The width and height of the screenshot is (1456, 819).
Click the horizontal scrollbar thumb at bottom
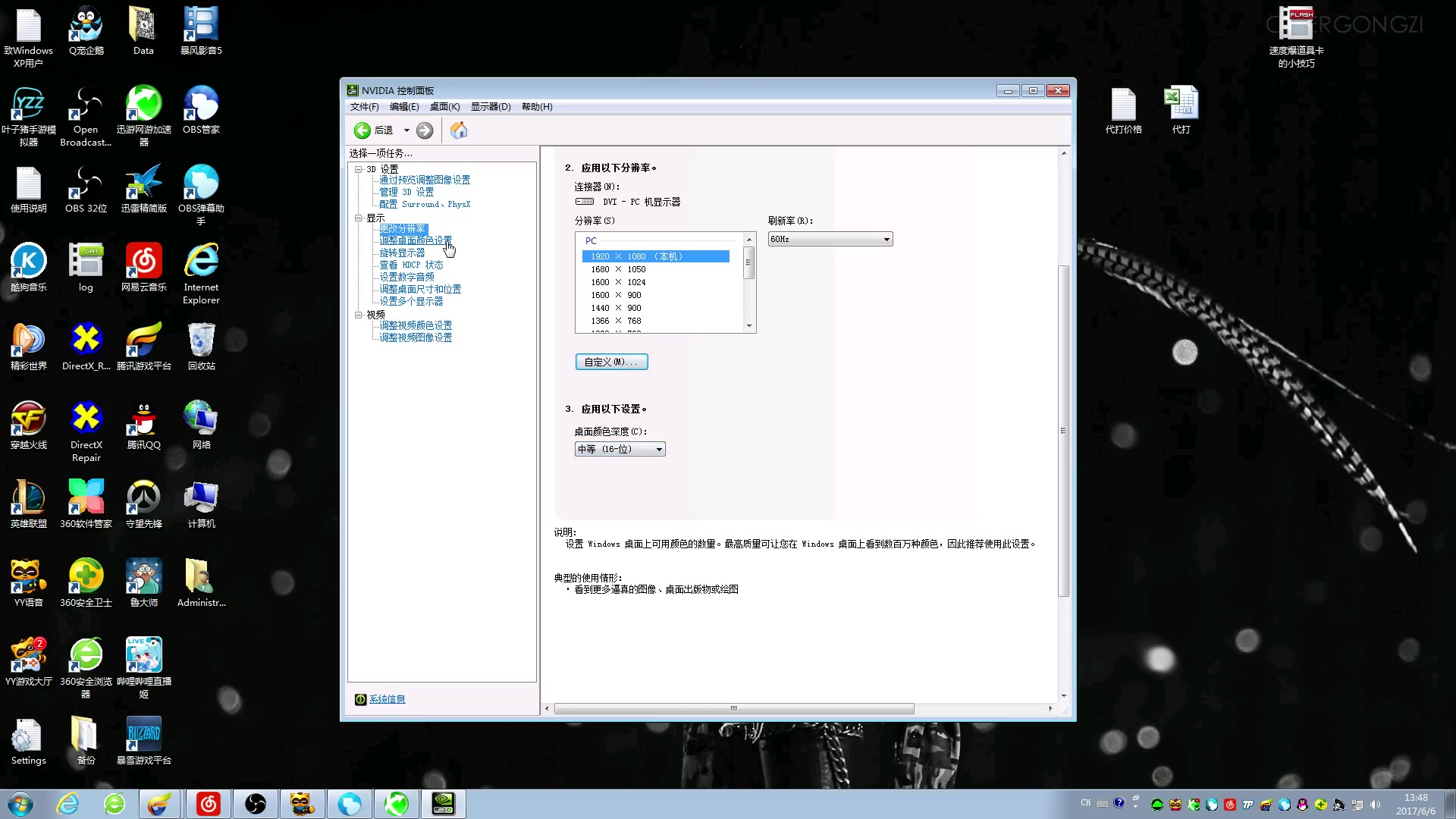coord(733,708)
